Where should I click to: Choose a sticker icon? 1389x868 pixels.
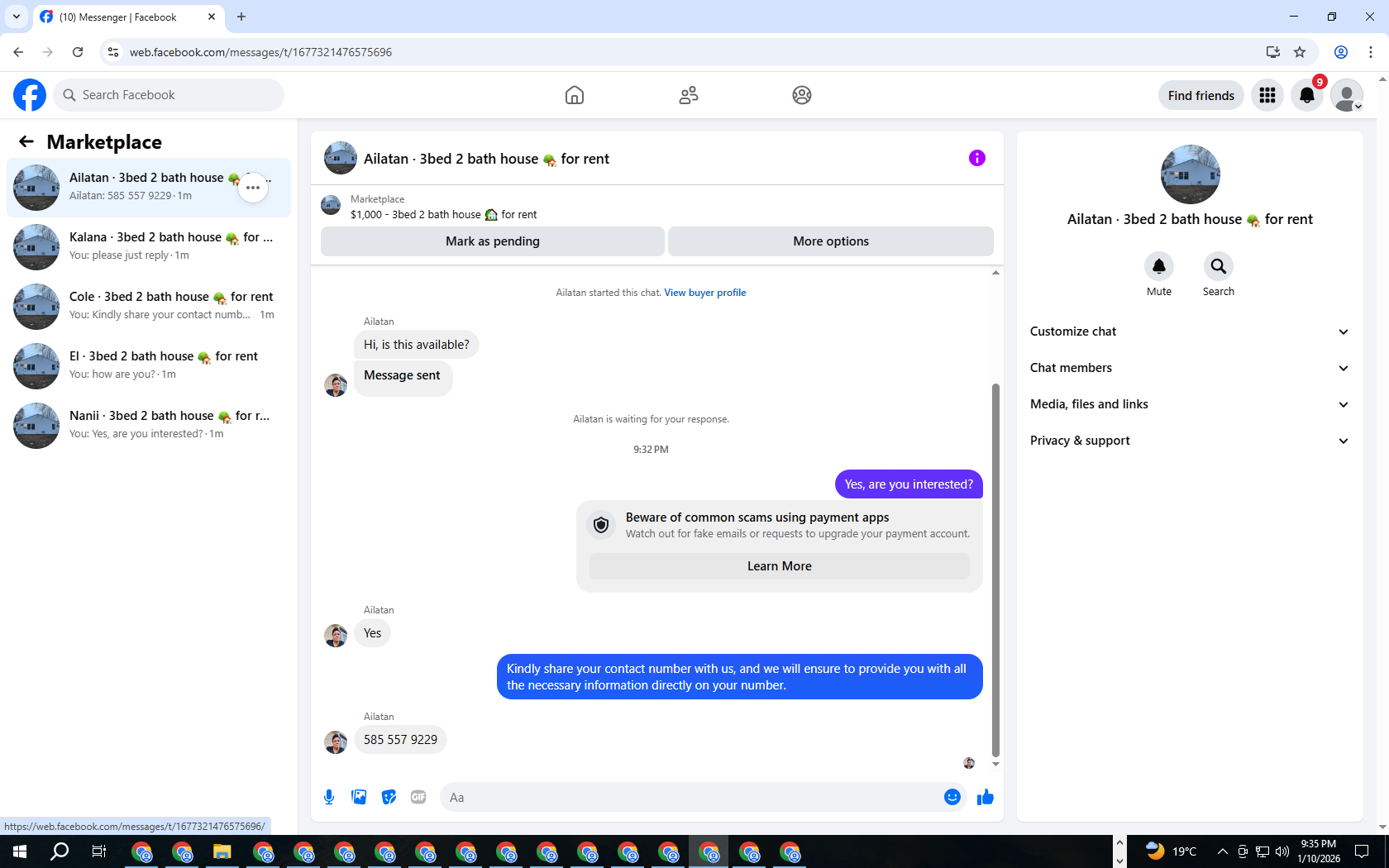tap(389, 797)
